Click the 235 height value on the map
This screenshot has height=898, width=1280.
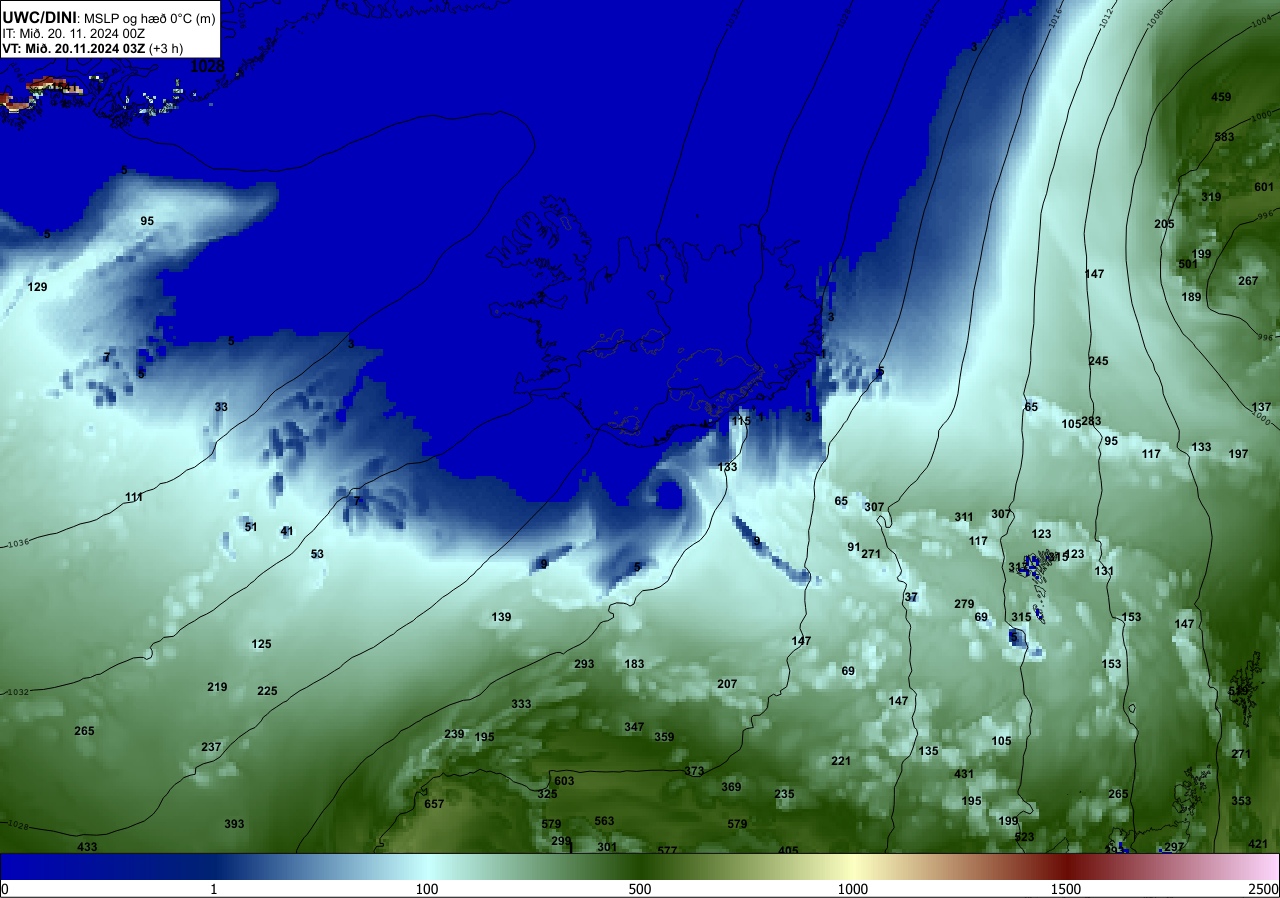[x=784, y=794]
